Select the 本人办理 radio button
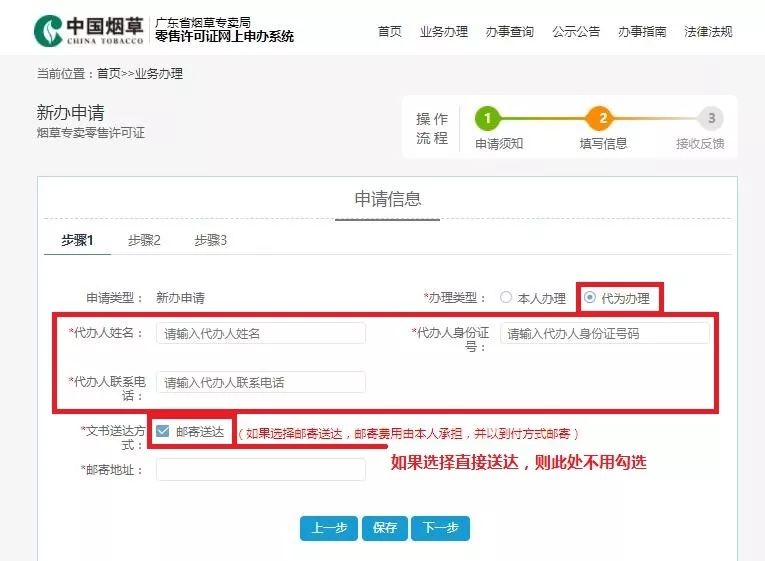Image resolution: width=765 pixels, height=561 pixels. point(506,297)
